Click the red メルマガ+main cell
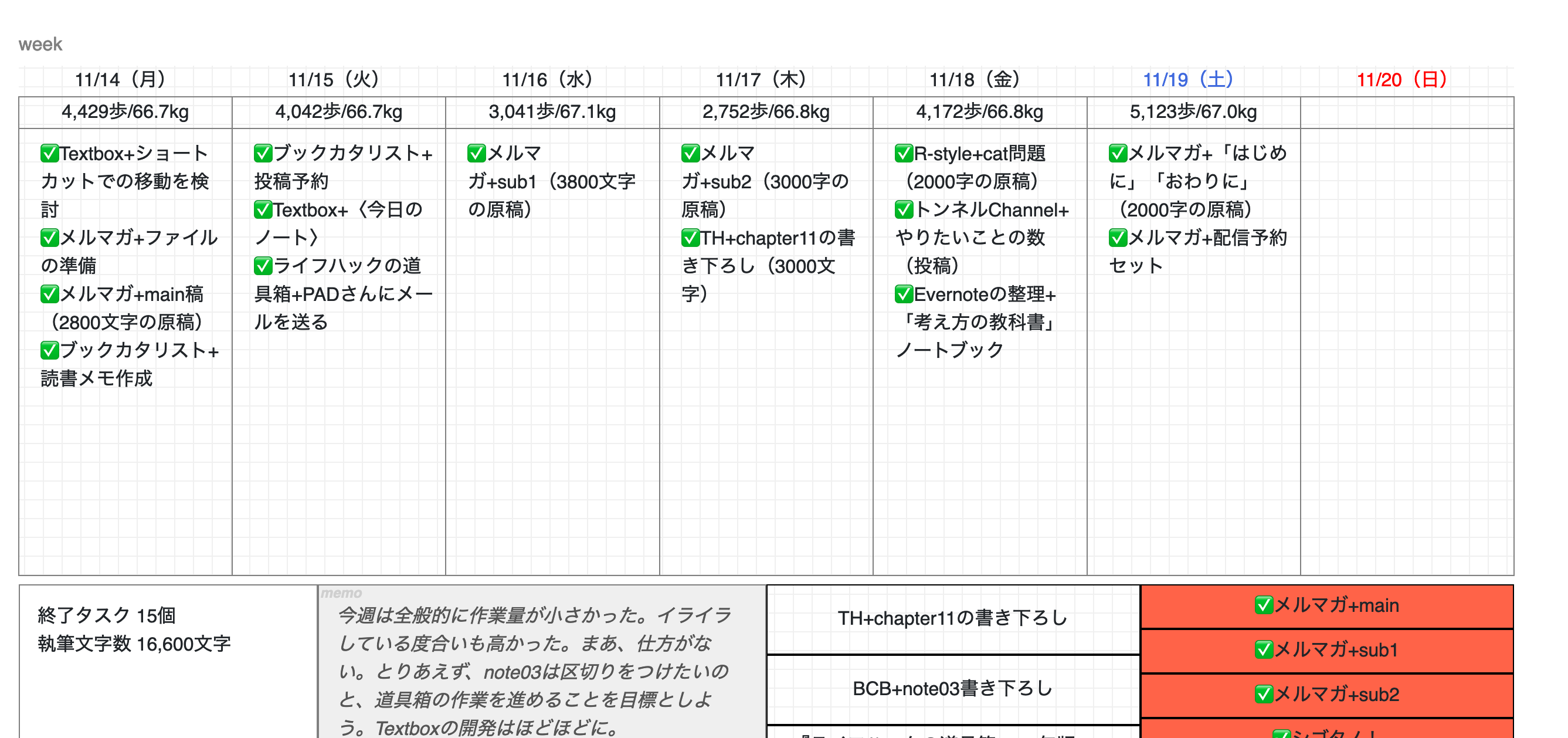This screenshot has height=738, width=1568. (x=1327, y=606)
